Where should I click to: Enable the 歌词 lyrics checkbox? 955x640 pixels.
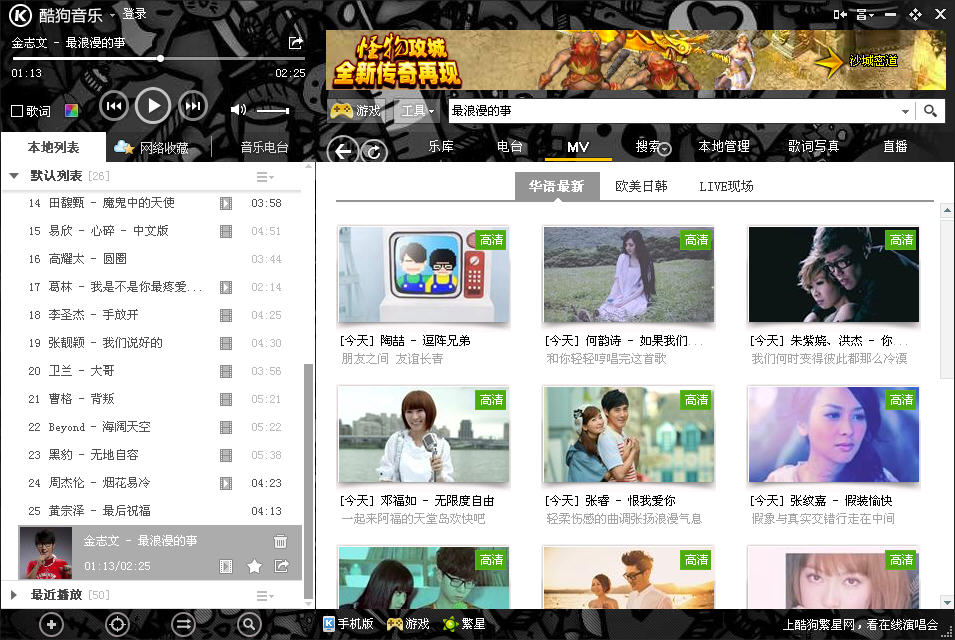(x=17, y=111)
